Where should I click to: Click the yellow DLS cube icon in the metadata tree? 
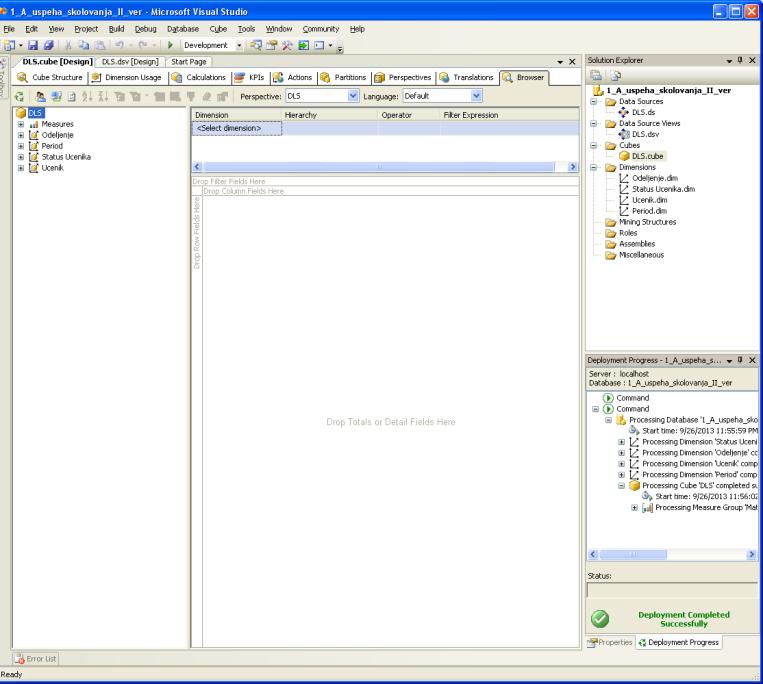coord(21,113)
